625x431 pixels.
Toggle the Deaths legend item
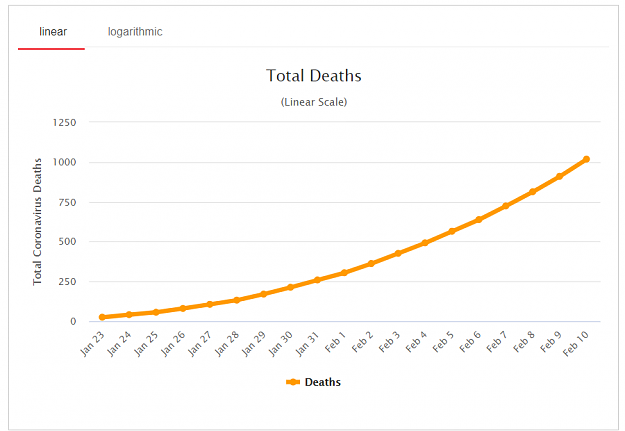tap(313, 382)
